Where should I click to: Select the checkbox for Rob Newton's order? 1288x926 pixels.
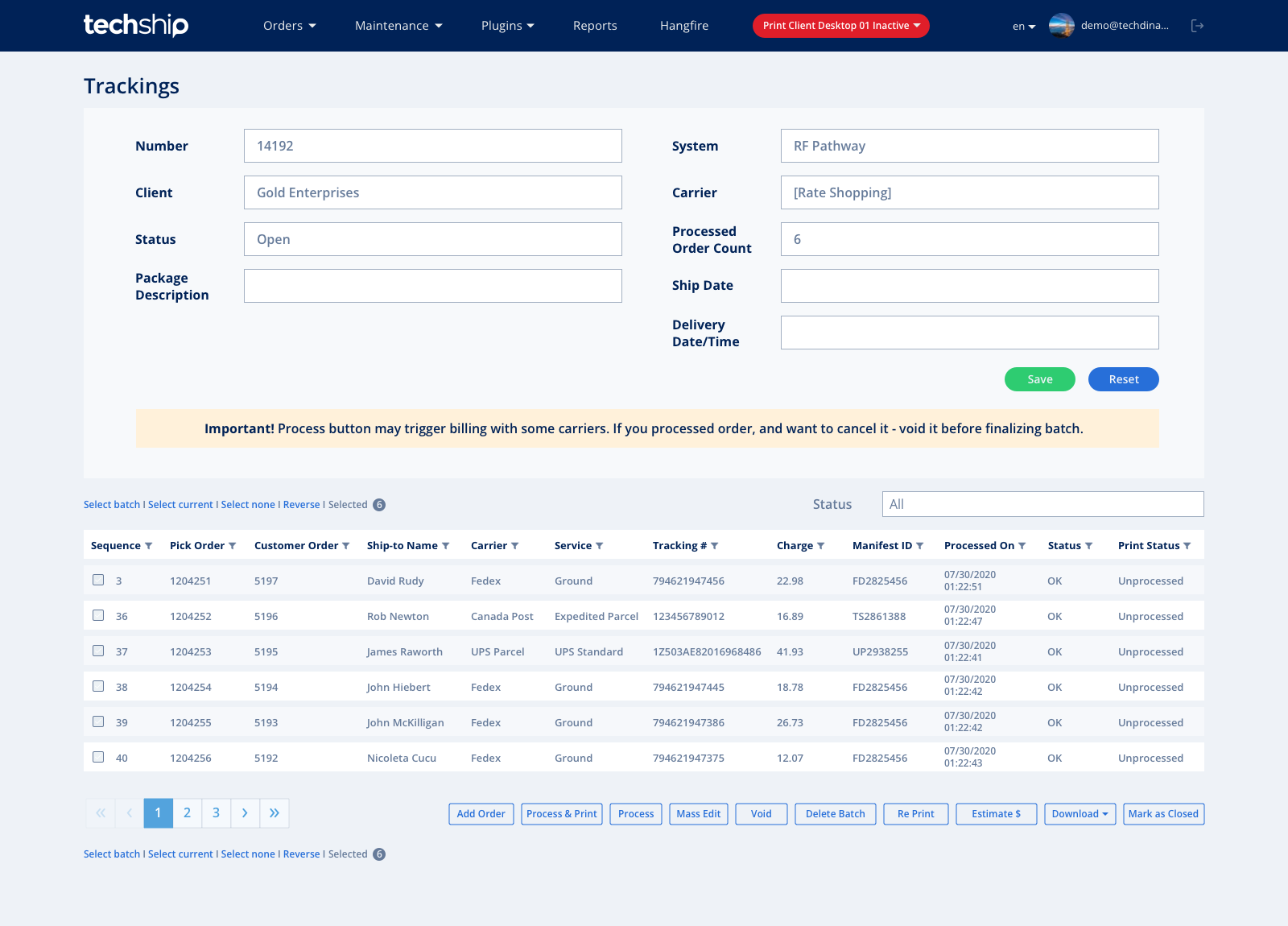[x=98, y=614]
